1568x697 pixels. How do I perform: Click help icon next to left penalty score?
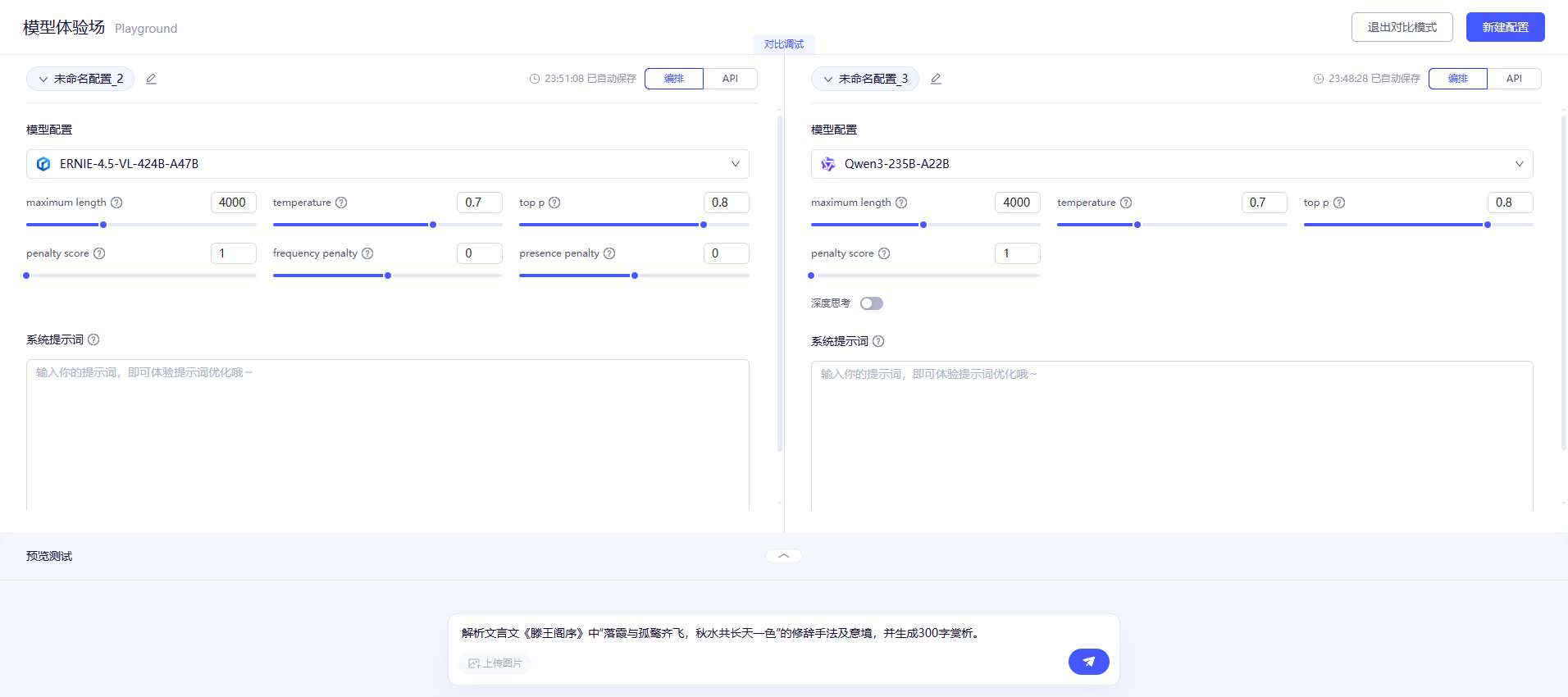(99, 253)
